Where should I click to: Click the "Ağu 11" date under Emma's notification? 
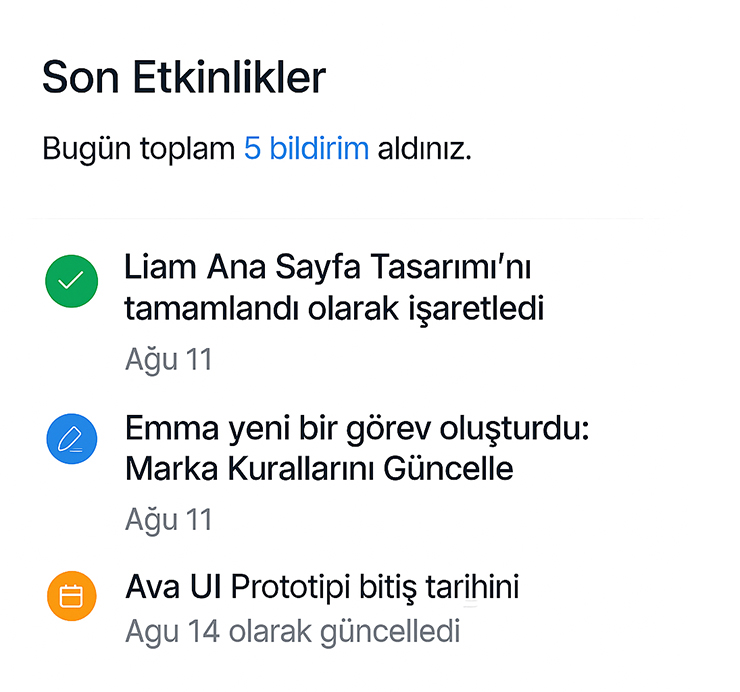point(169,519)
